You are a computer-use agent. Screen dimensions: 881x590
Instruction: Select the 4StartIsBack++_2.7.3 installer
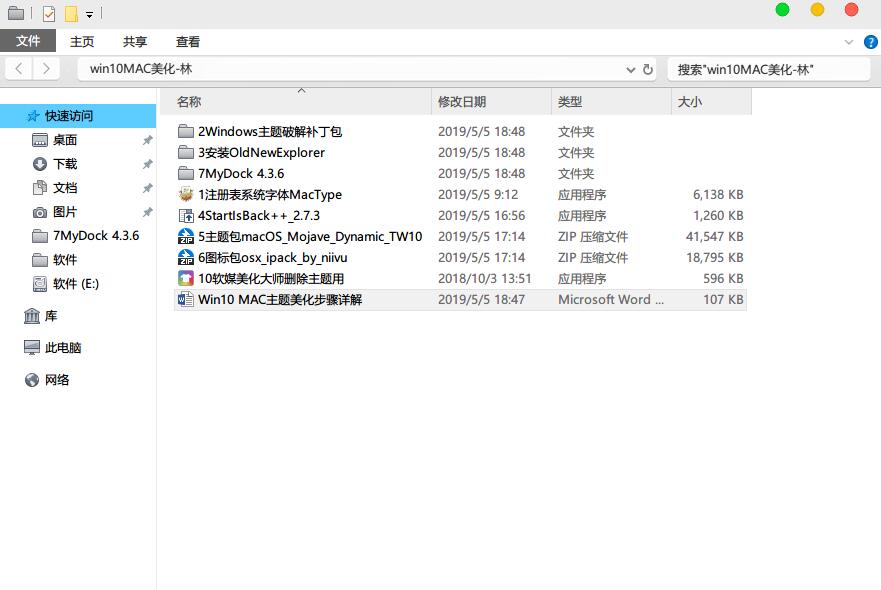click(460, 216)
